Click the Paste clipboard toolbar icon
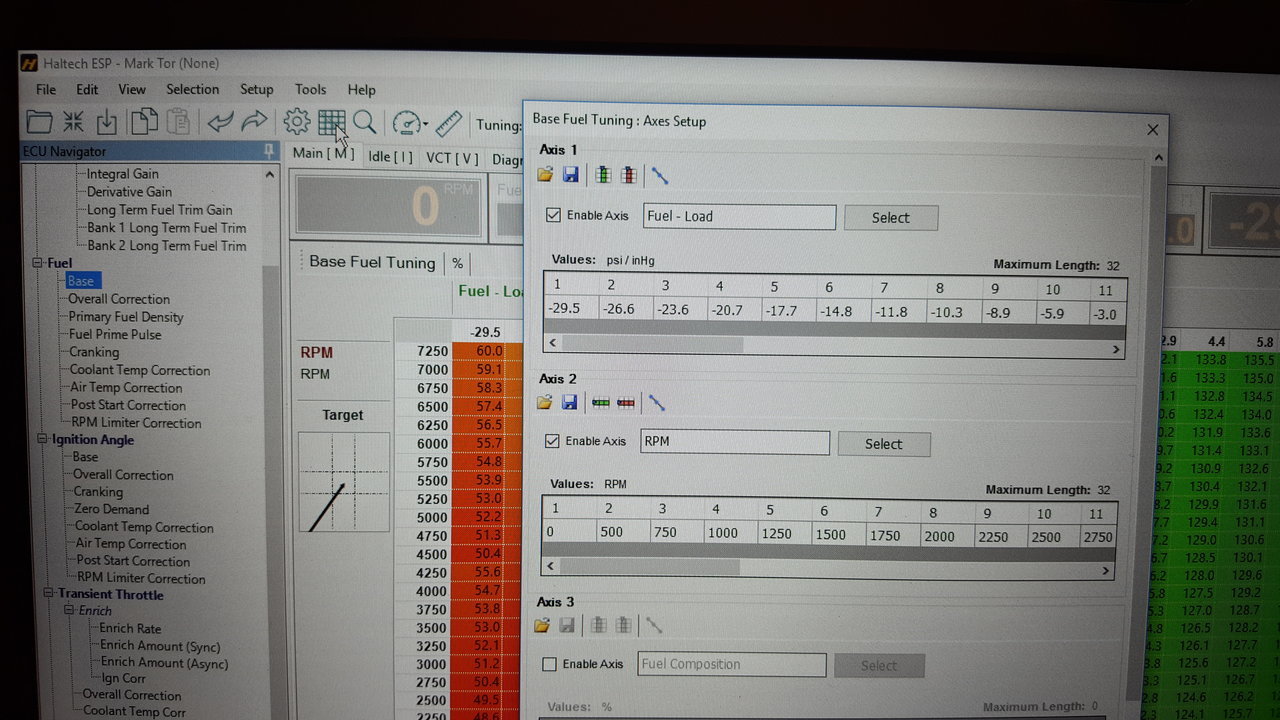Screen dimensions: 1280x720 click(x=178, y=122)
